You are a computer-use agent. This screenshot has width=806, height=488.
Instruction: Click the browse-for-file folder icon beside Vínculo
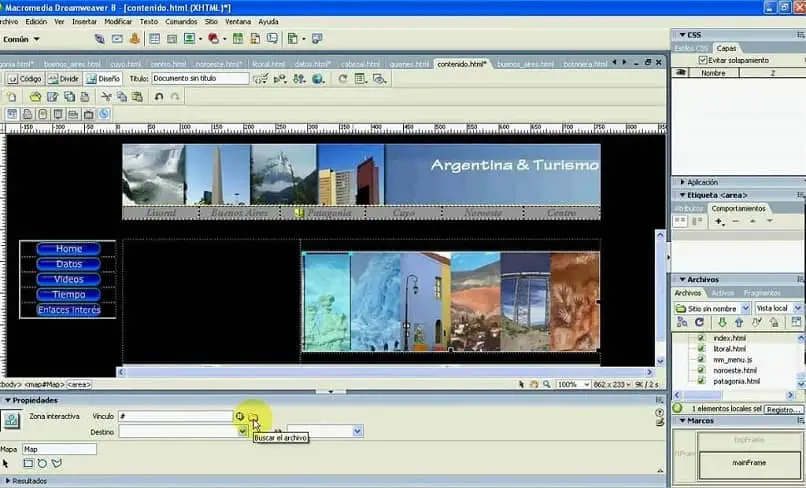[253, 416]
